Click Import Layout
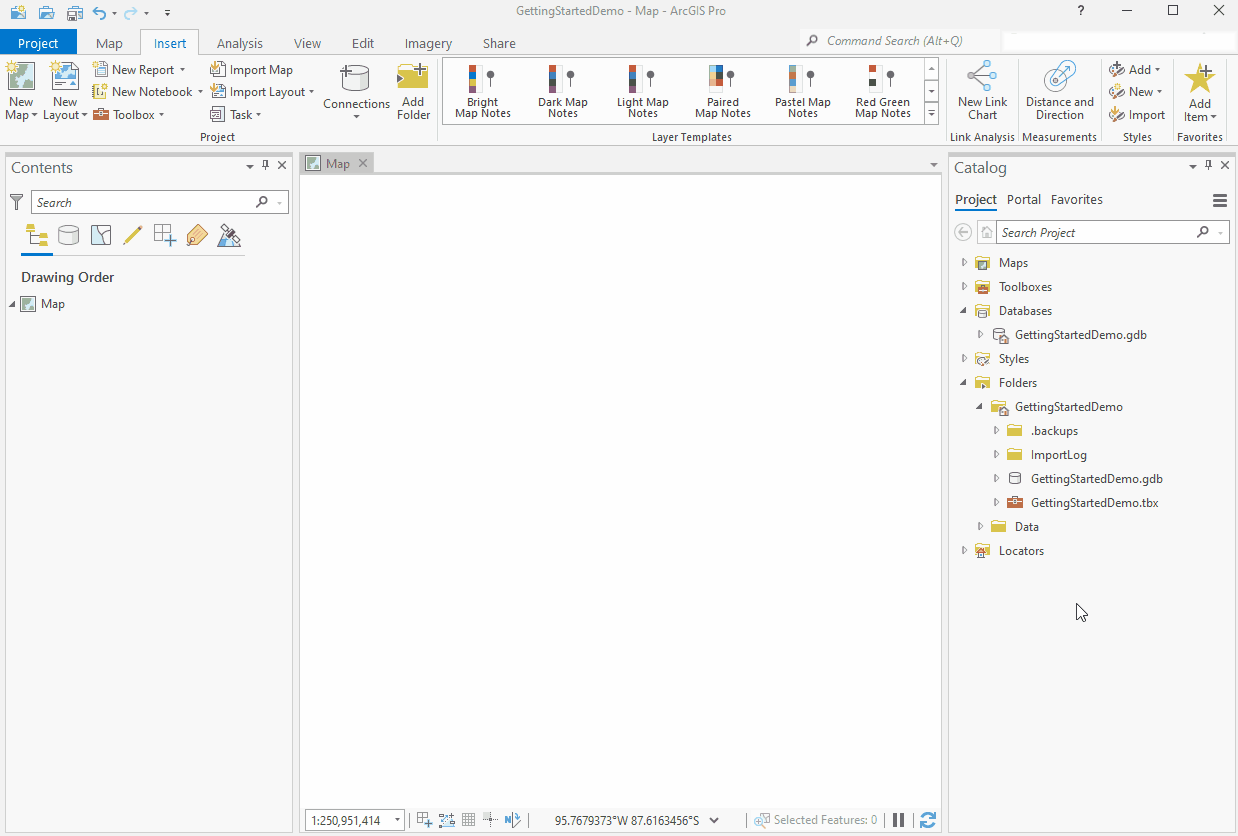The height and width of the screenshot is (836, 1238). click(x=262, y=92)
